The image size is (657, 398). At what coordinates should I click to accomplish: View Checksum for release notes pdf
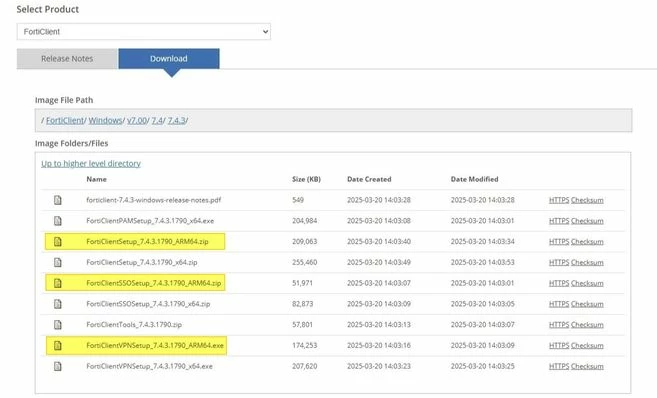[587, 200]
